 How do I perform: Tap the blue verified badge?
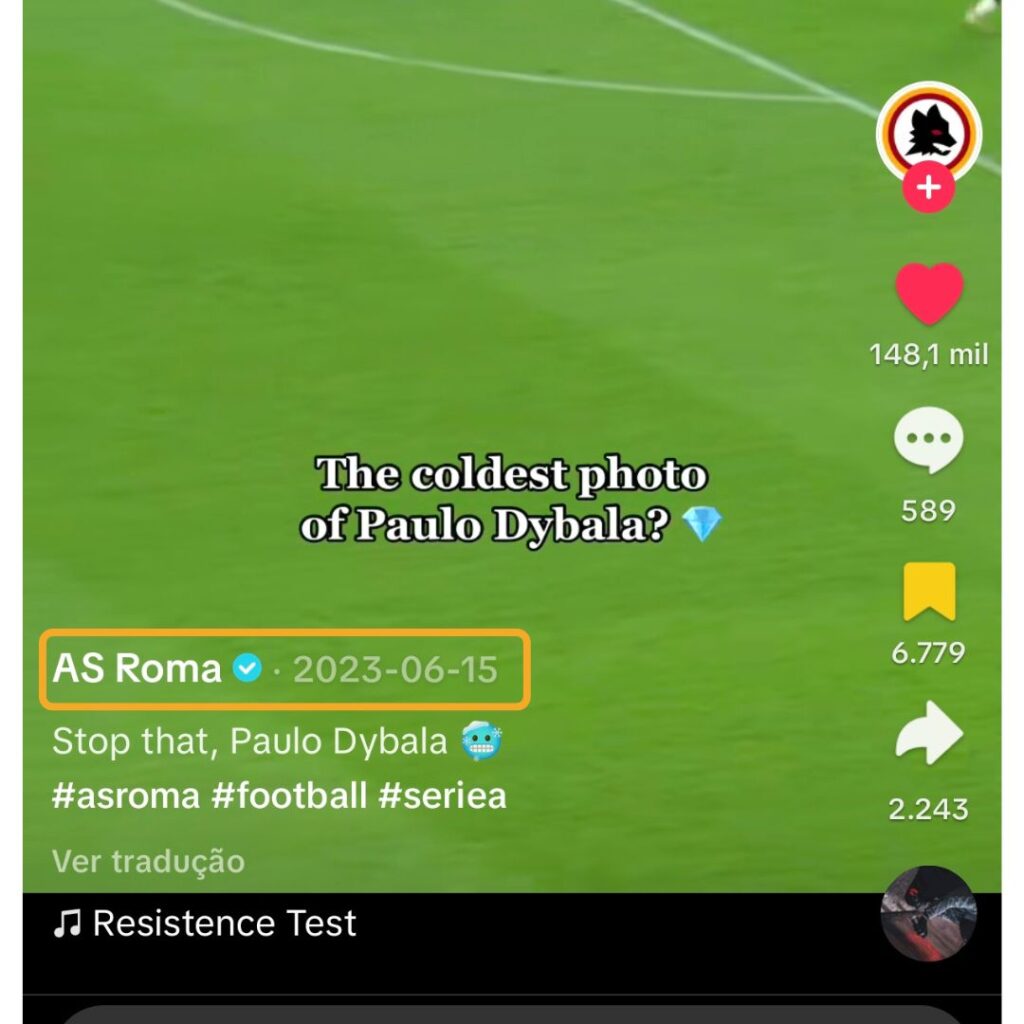(x=247, y=669)
